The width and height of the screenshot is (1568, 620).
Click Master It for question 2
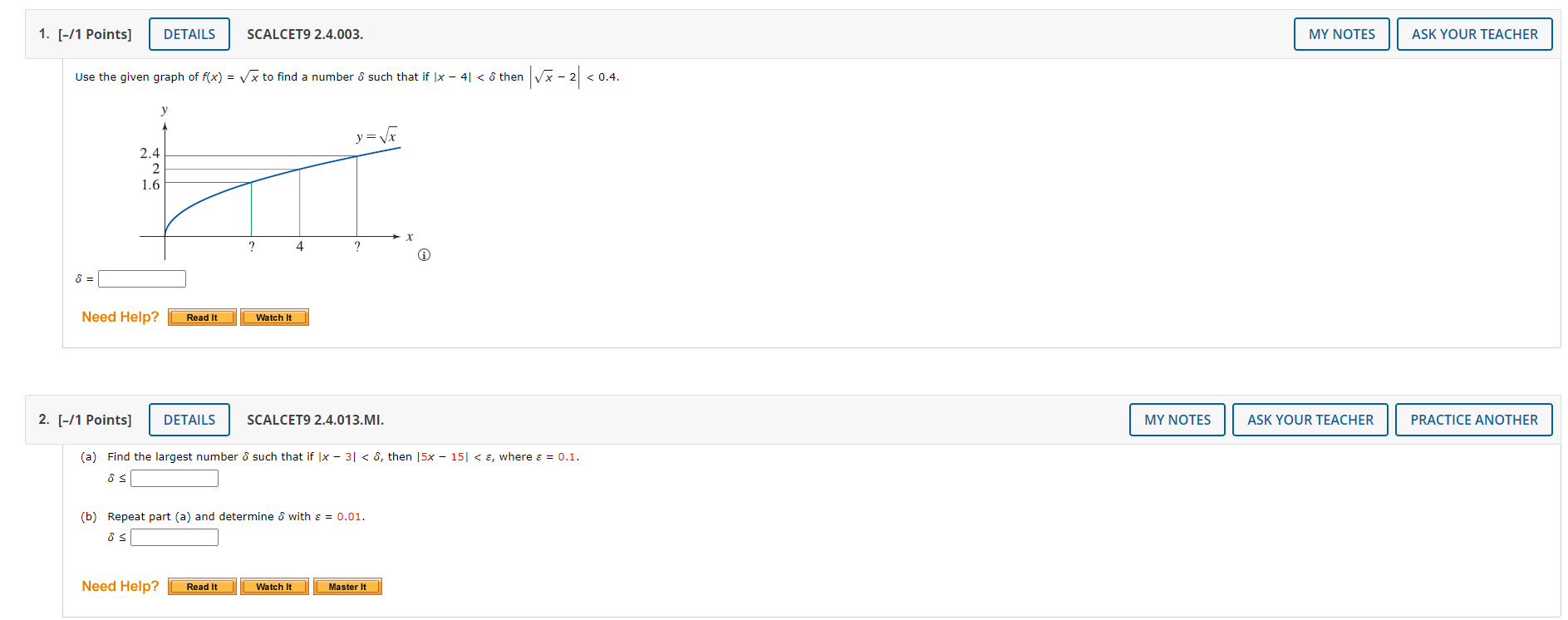[347, 586]
